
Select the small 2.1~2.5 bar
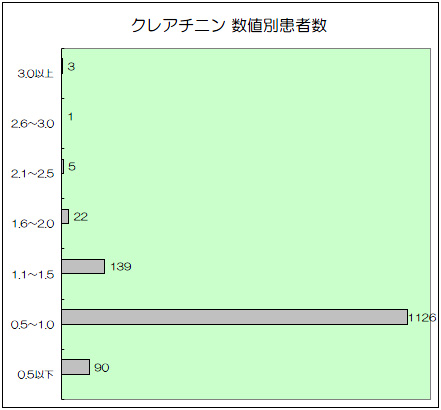click(x=63, y=166)
